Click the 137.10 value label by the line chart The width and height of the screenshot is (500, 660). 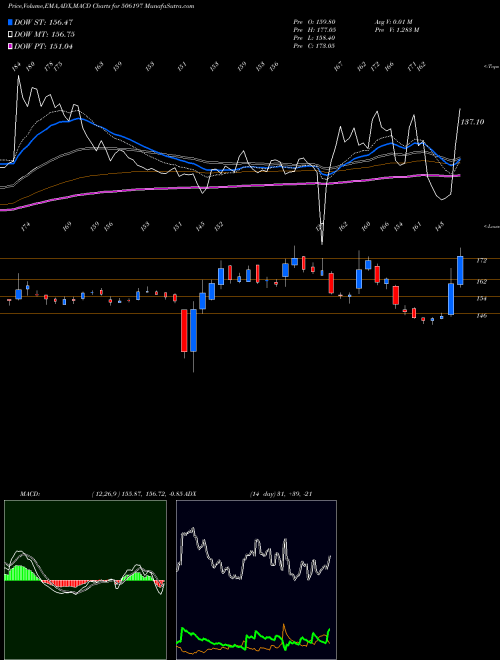tap(473, 122)
